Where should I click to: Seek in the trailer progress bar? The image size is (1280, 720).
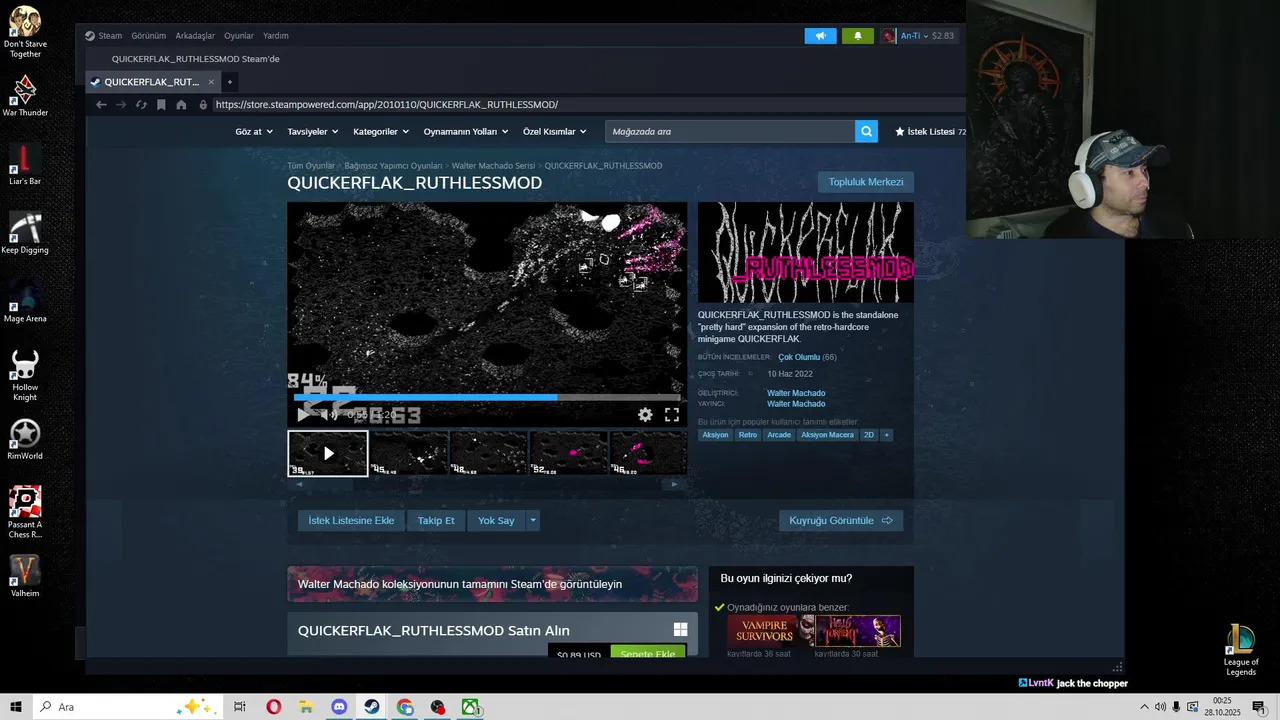point(487,397)
